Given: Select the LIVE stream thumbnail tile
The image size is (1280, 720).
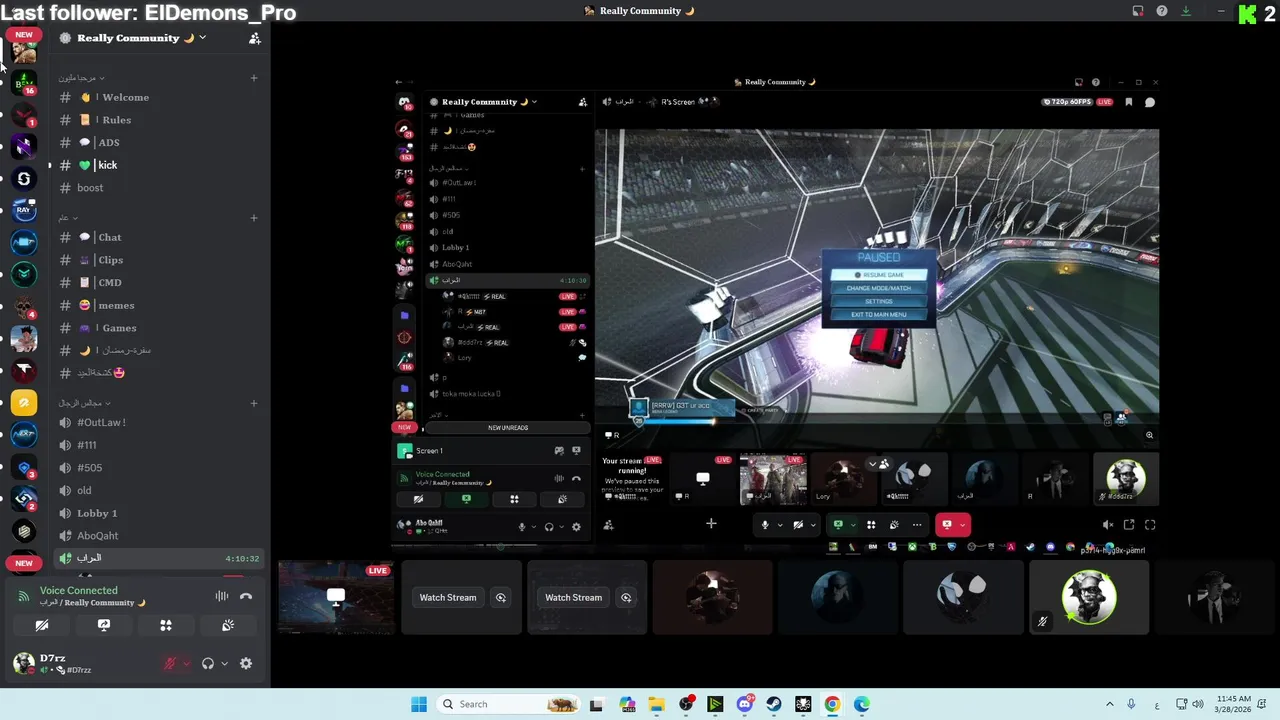Looking at the screenshot, I should [x=336, y=597].
